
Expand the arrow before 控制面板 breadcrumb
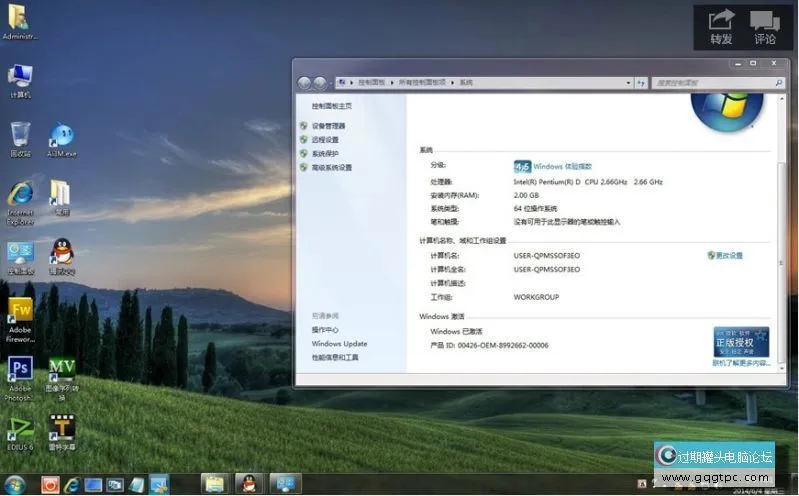pyautogui.click(x=352, y=83)
